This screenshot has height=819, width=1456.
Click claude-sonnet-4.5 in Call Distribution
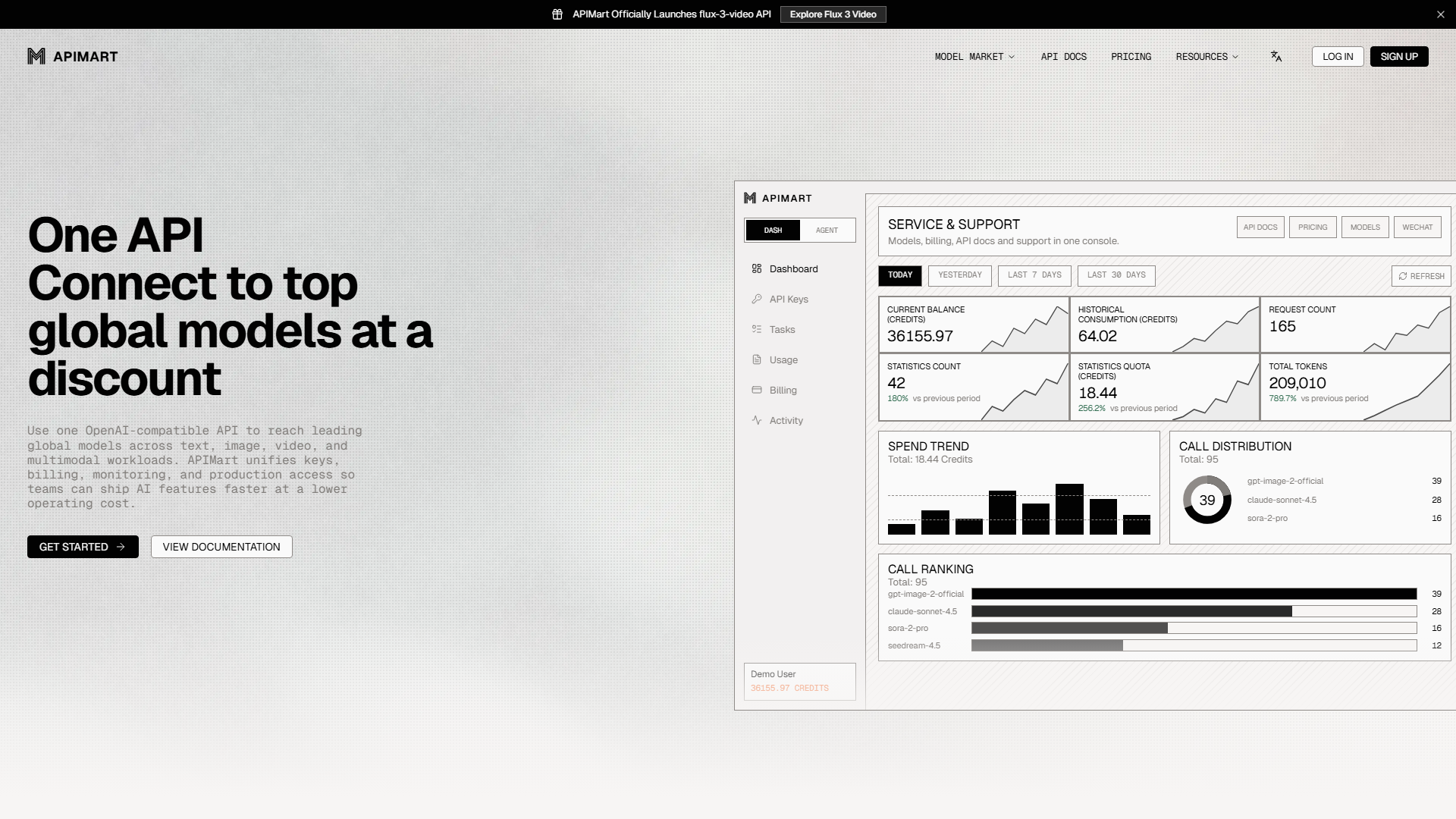click(x=1282, y=500)
